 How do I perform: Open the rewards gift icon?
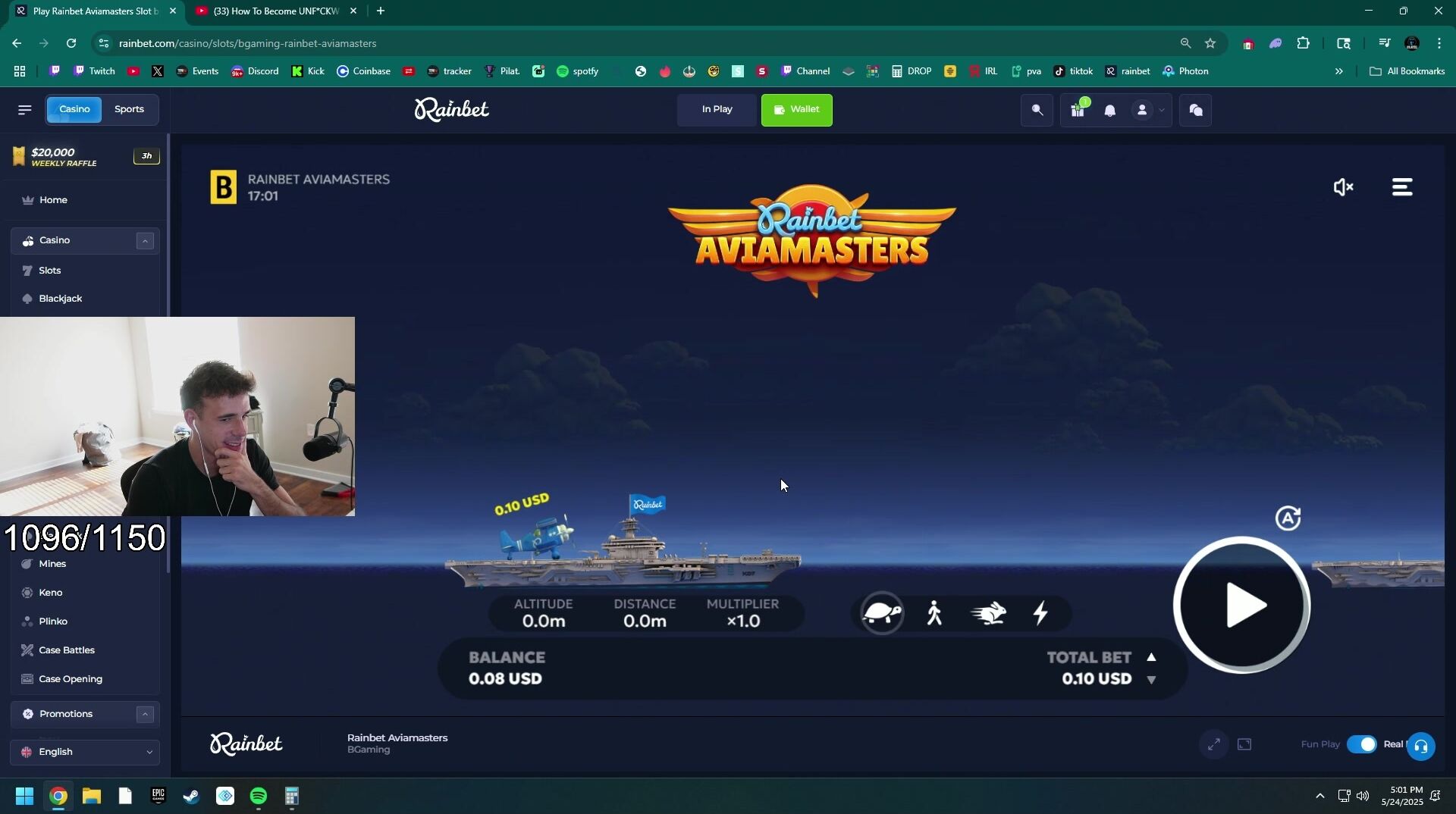pos(1078,111)
